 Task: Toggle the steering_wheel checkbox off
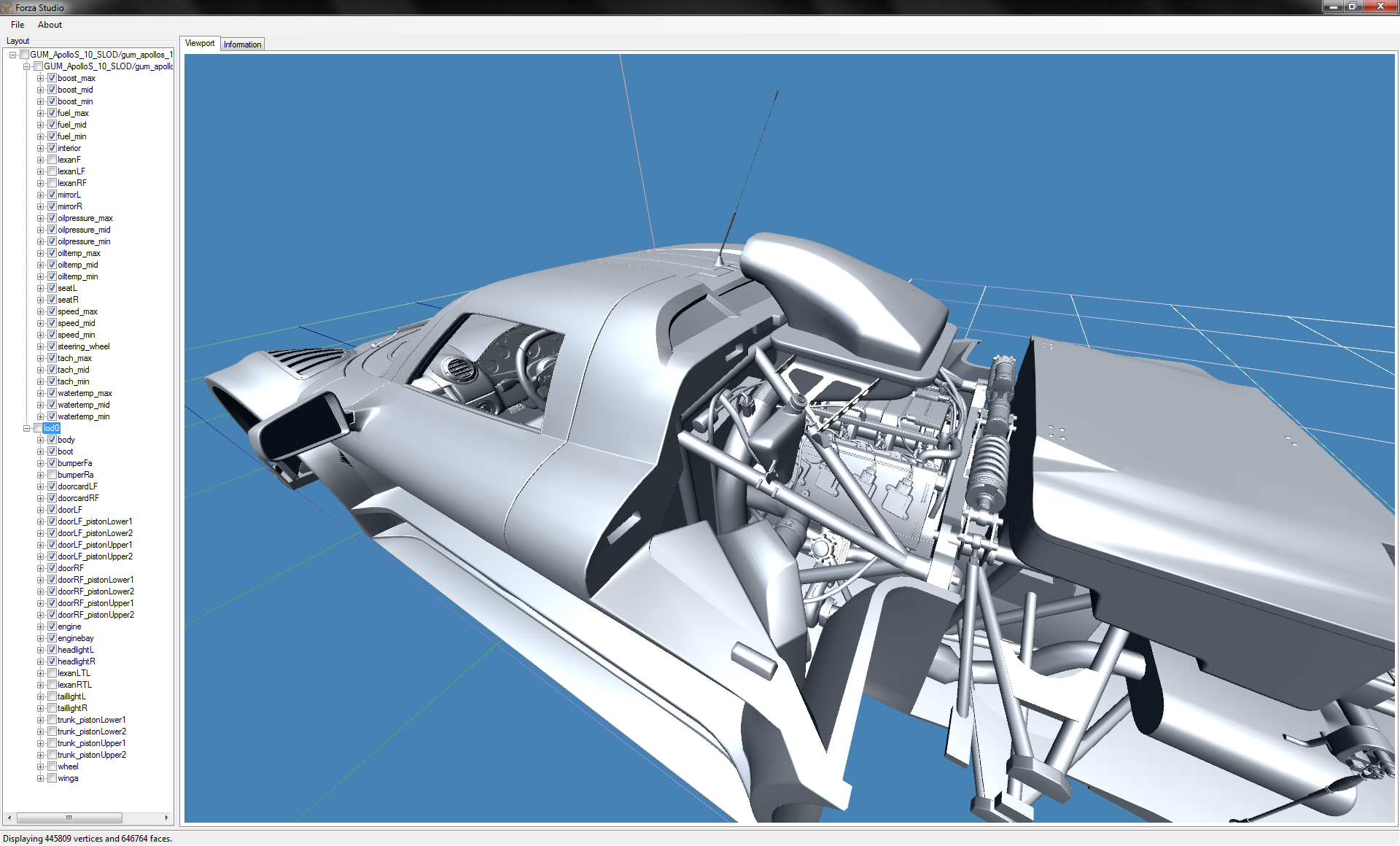[x=52, y=346]
